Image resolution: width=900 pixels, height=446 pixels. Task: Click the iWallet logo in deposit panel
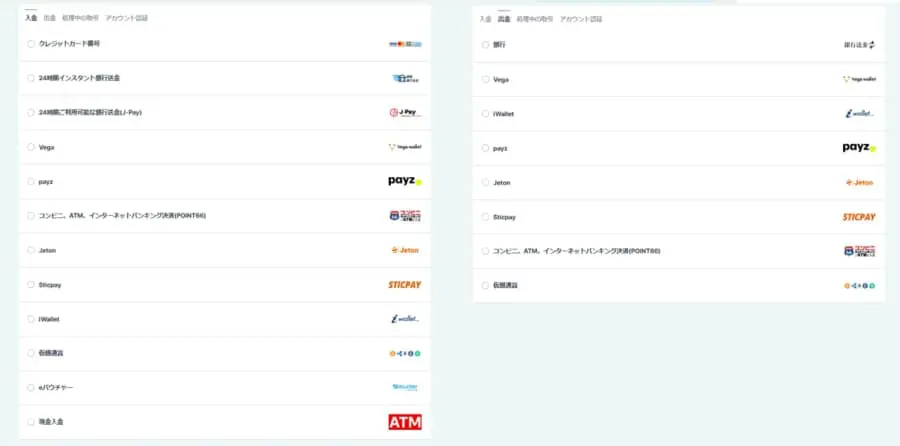(405, 319)
